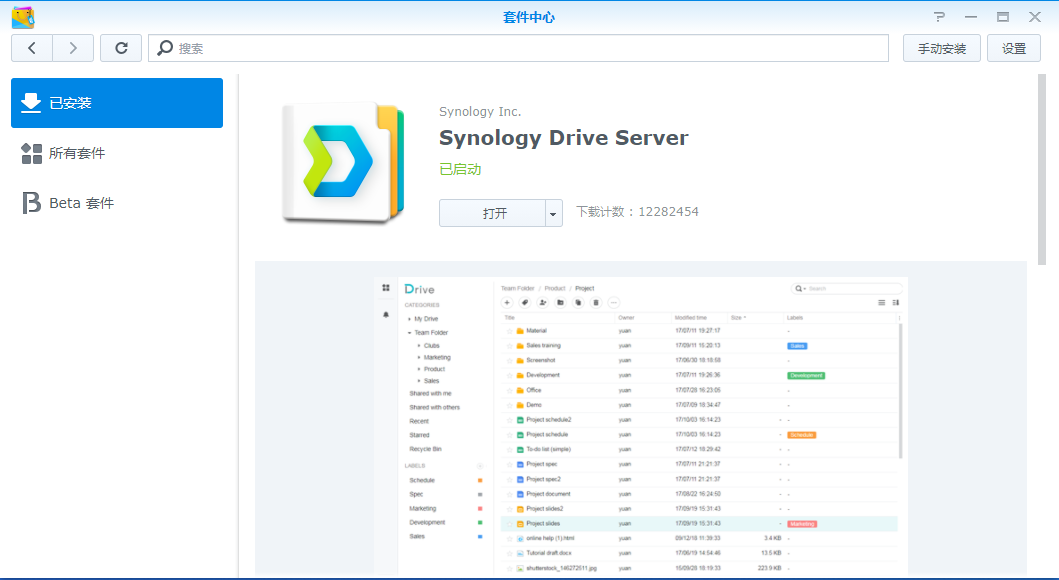Click the Synology Drive Server package icon
Screen dimensions: 1059x580
pos(342,161)
